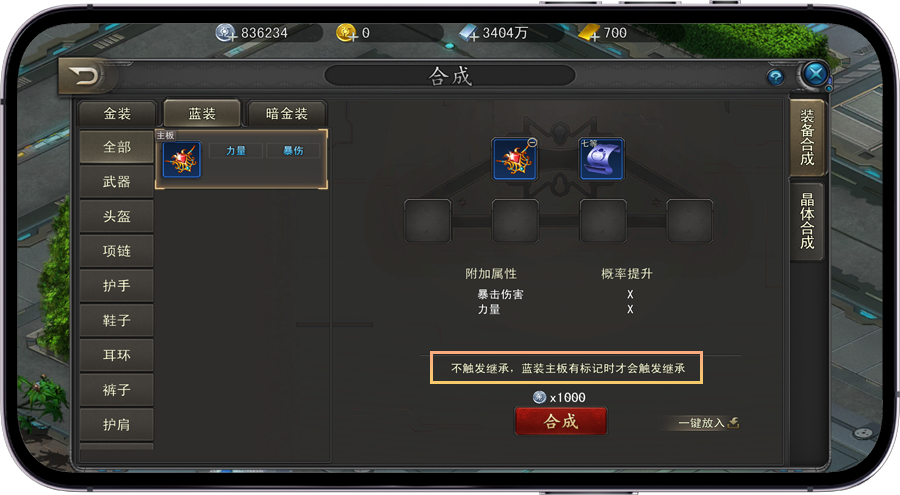Screen dimensions: 900x495
Task: Switch to the 金装 tab
Action: click(x=117, y=114)
